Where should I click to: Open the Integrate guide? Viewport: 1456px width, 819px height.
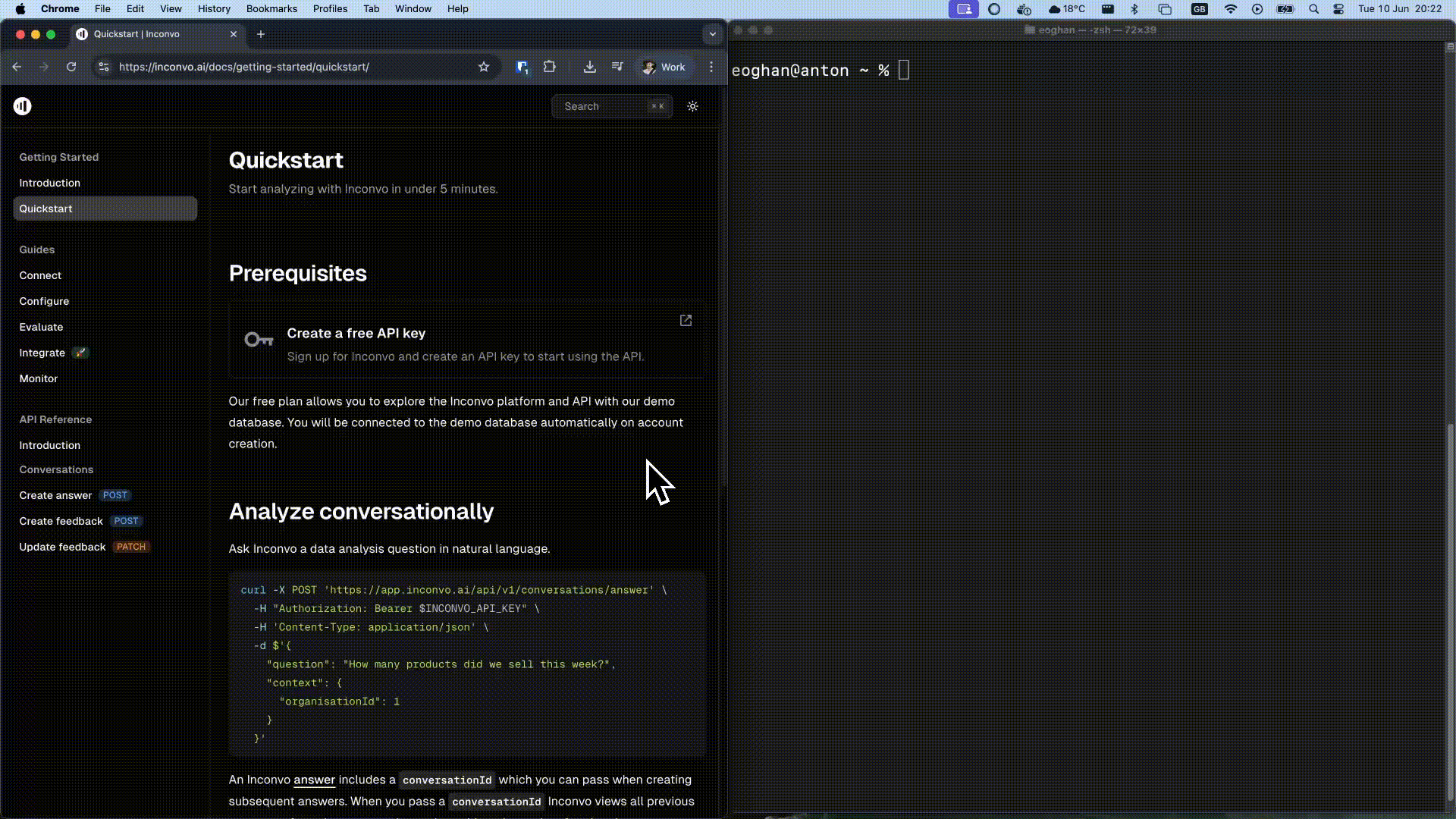coord(42,353)
